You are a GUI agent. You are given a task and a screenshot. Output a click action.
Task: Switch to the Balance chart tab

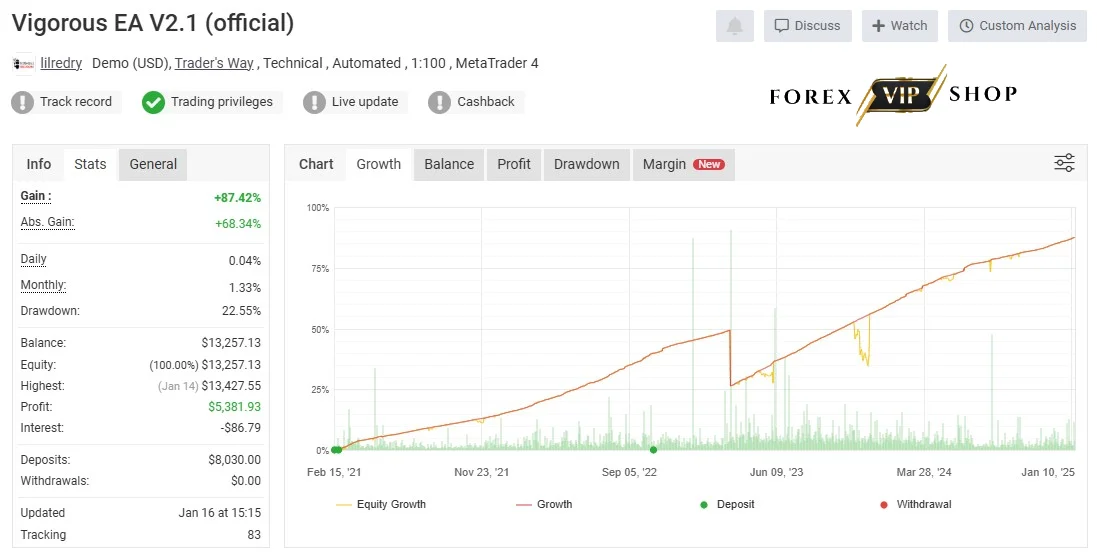coord(449,164)
